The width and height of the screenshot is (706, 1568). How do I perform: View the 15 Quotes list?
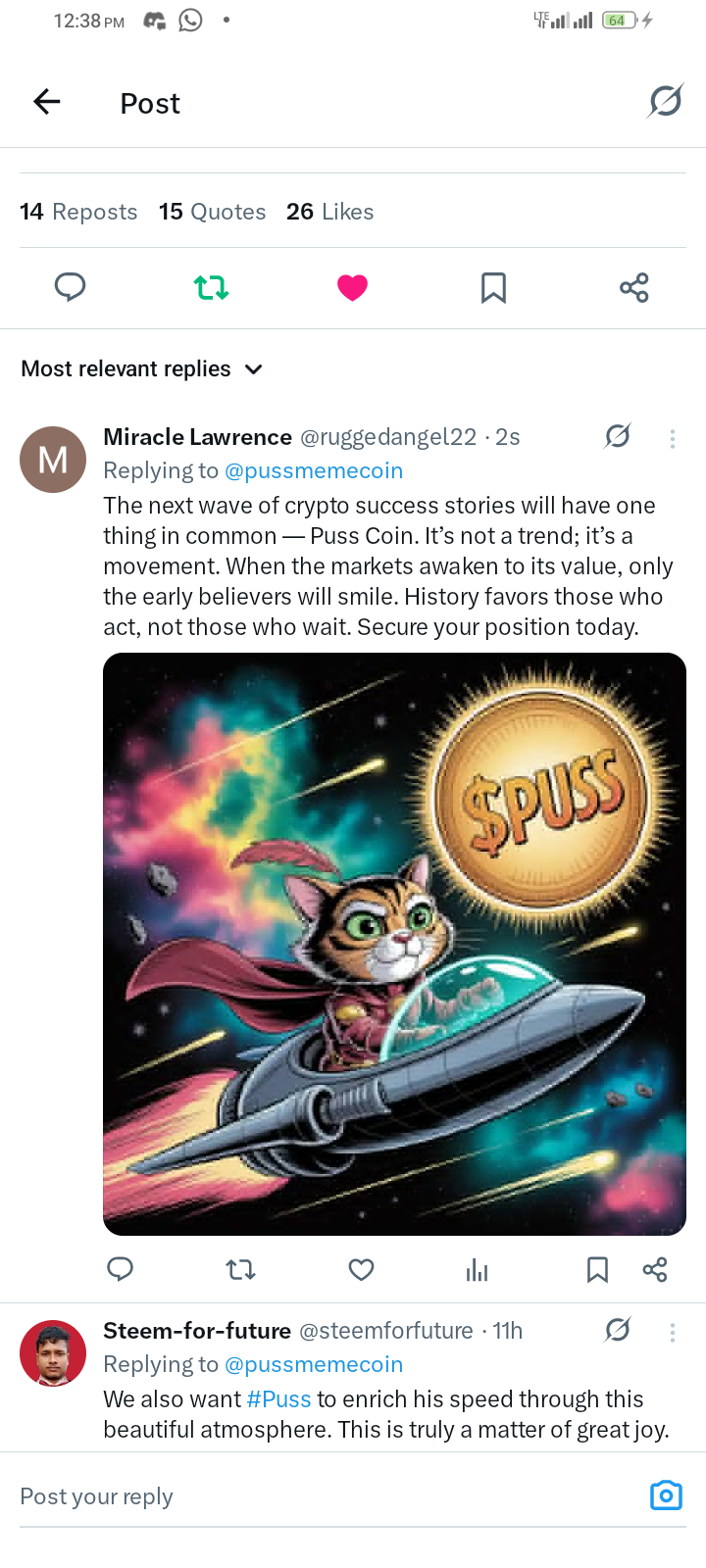212,212
